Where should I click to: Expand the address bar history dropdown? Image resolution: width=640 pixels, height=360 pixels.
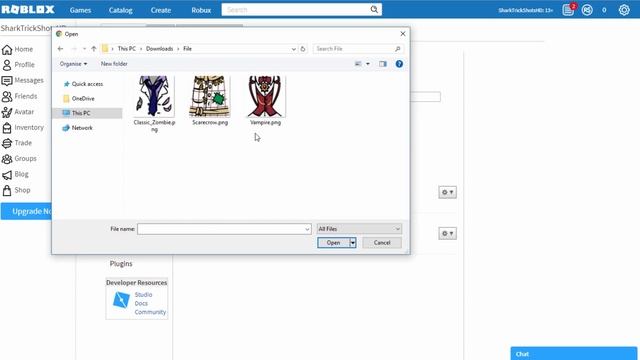coord(293,49)
